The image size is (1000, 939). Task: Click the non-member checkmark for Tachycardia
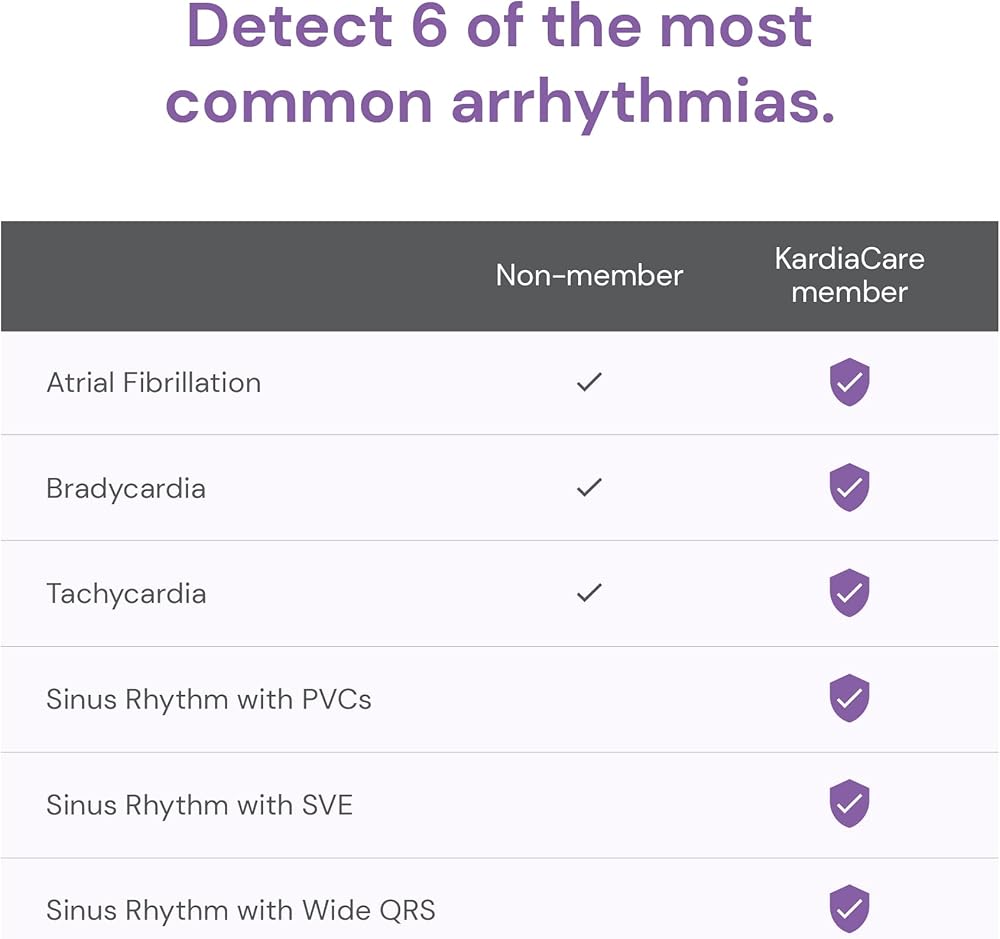point(589,593)
